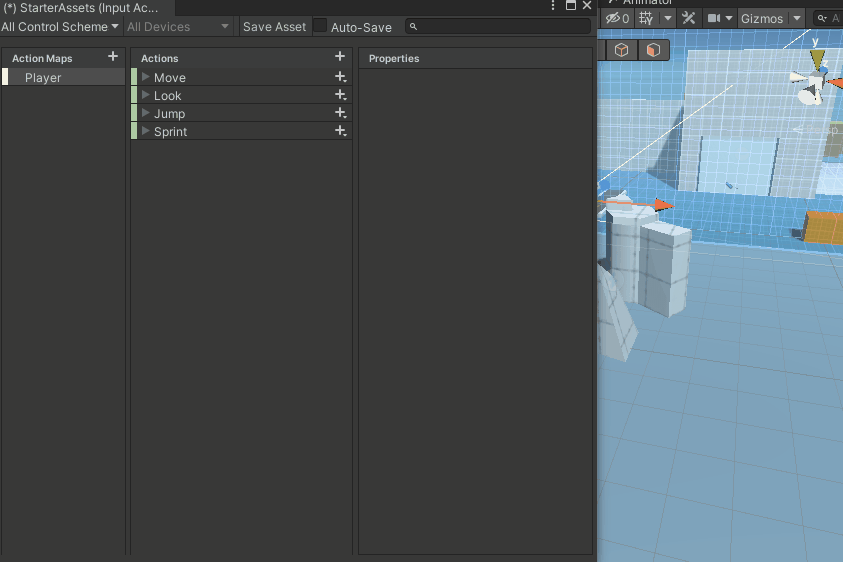Select the Player action map
The height and width of the screenshot is (562, 843).
[43, 77]
